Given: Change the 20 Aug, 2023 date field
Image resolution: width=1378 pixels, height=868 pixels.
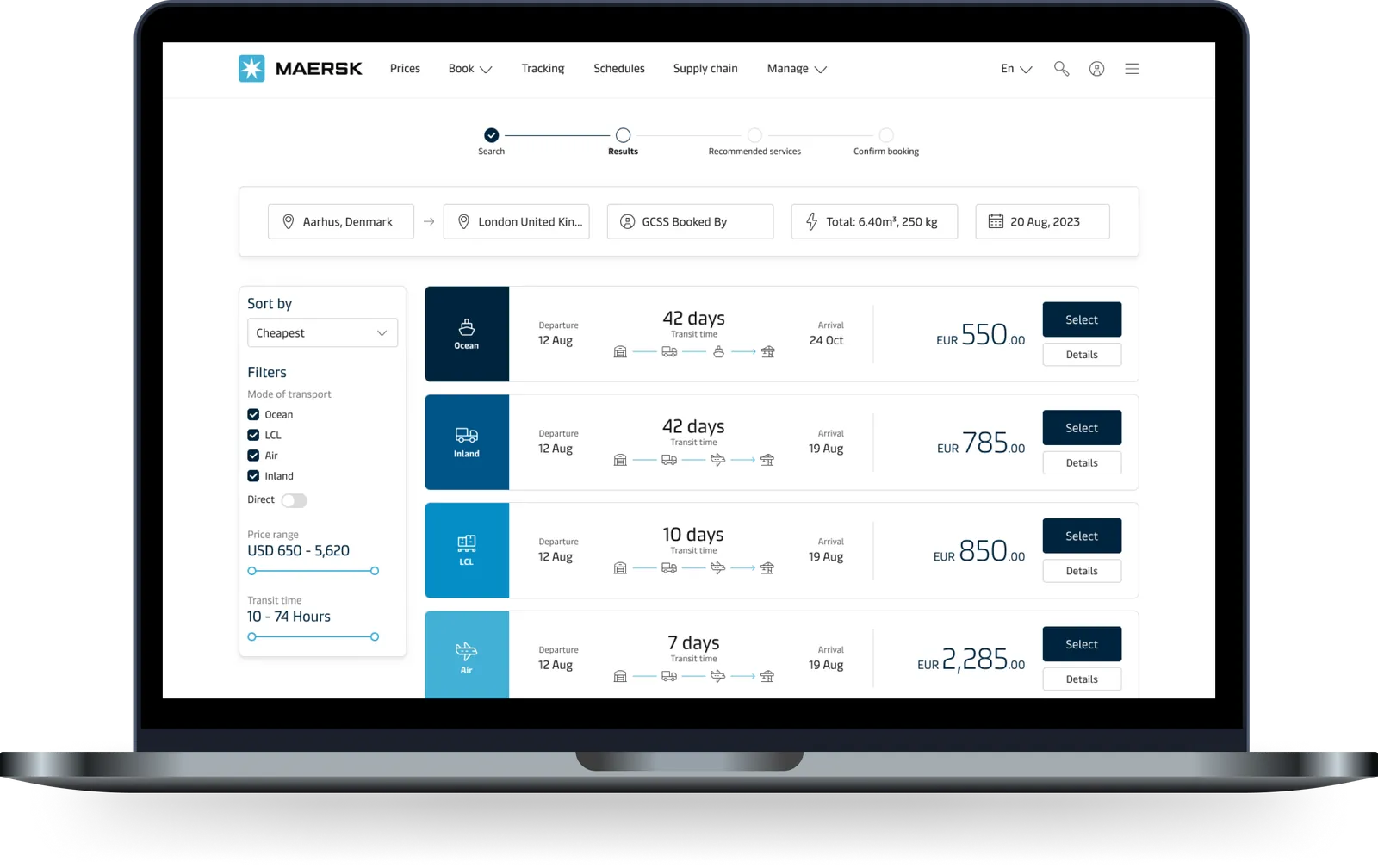Looking at the screenshot, I should click(1042, 221).
